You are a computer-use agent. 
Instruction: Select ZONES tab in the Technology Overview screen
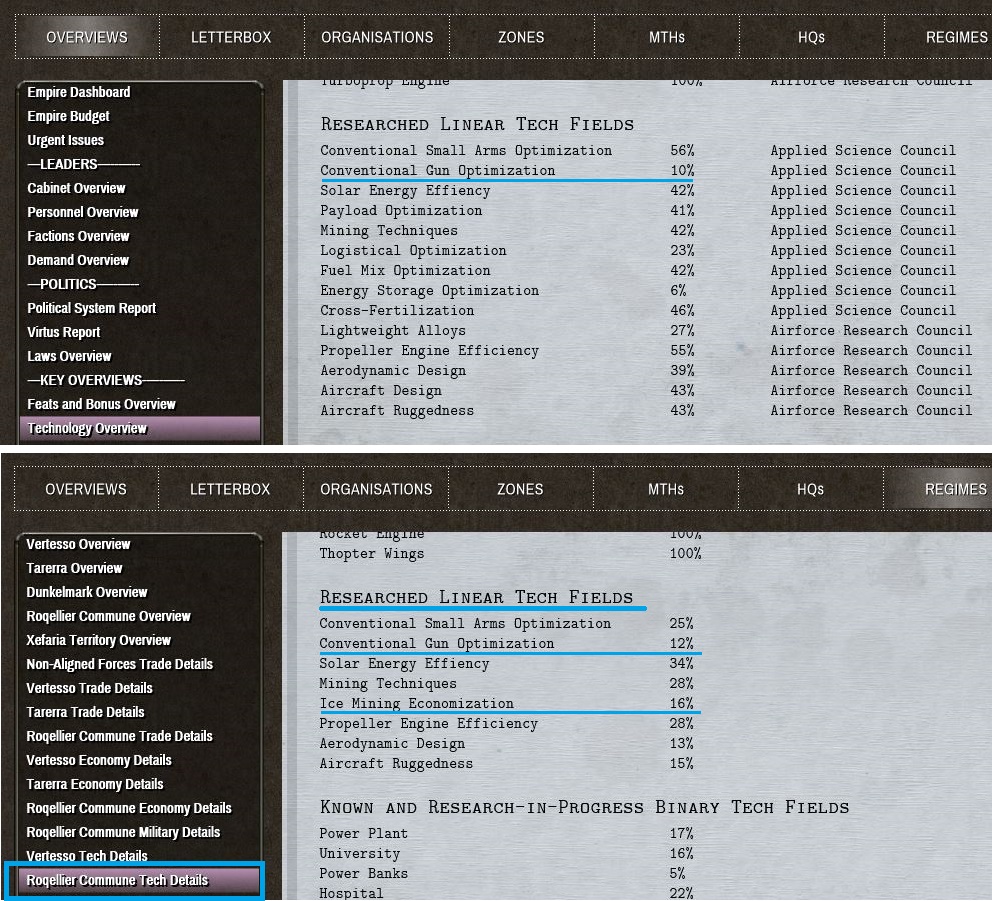point(521,37)
